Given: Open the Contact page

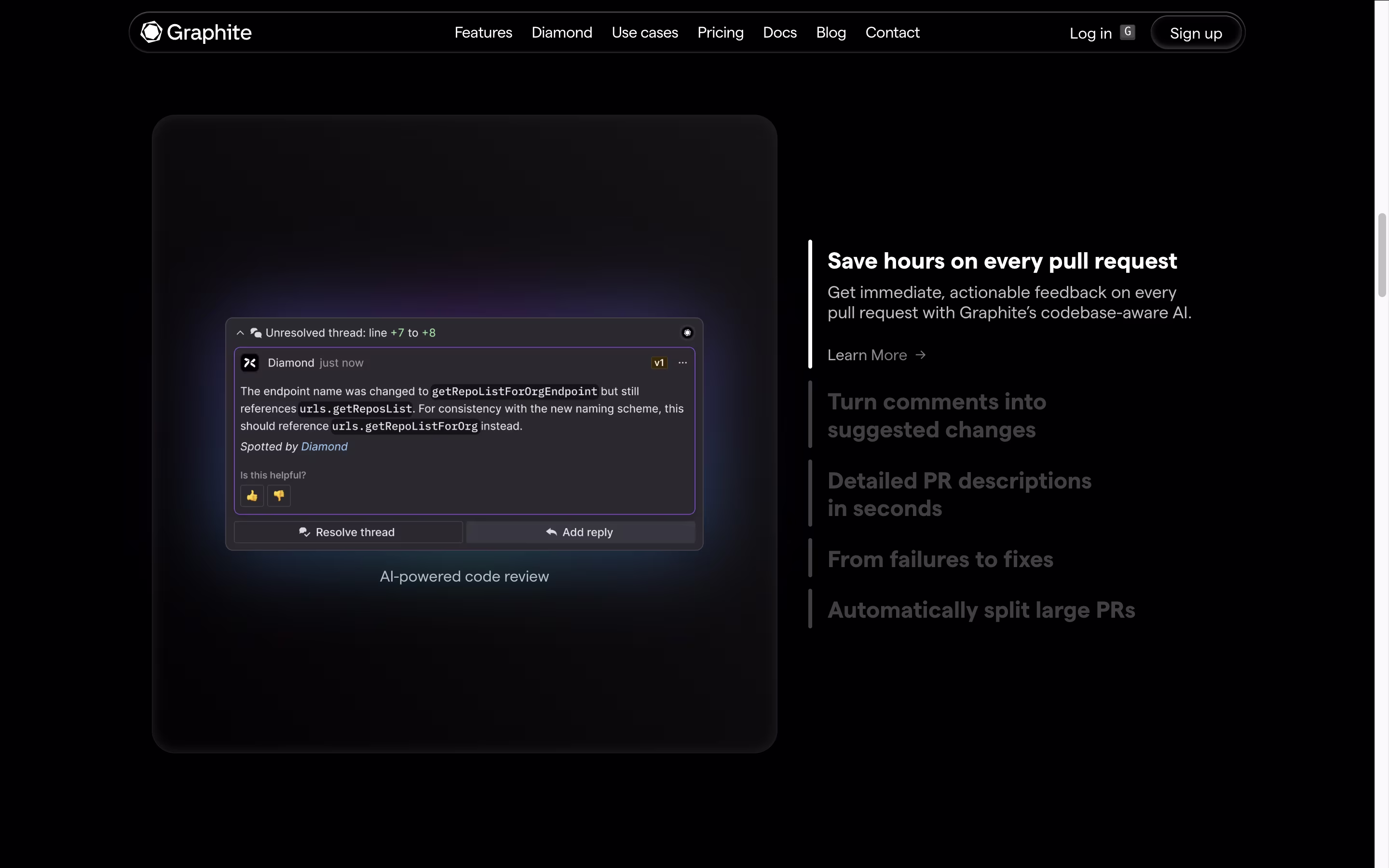Looking at the screenshot, I should point(892,33).
